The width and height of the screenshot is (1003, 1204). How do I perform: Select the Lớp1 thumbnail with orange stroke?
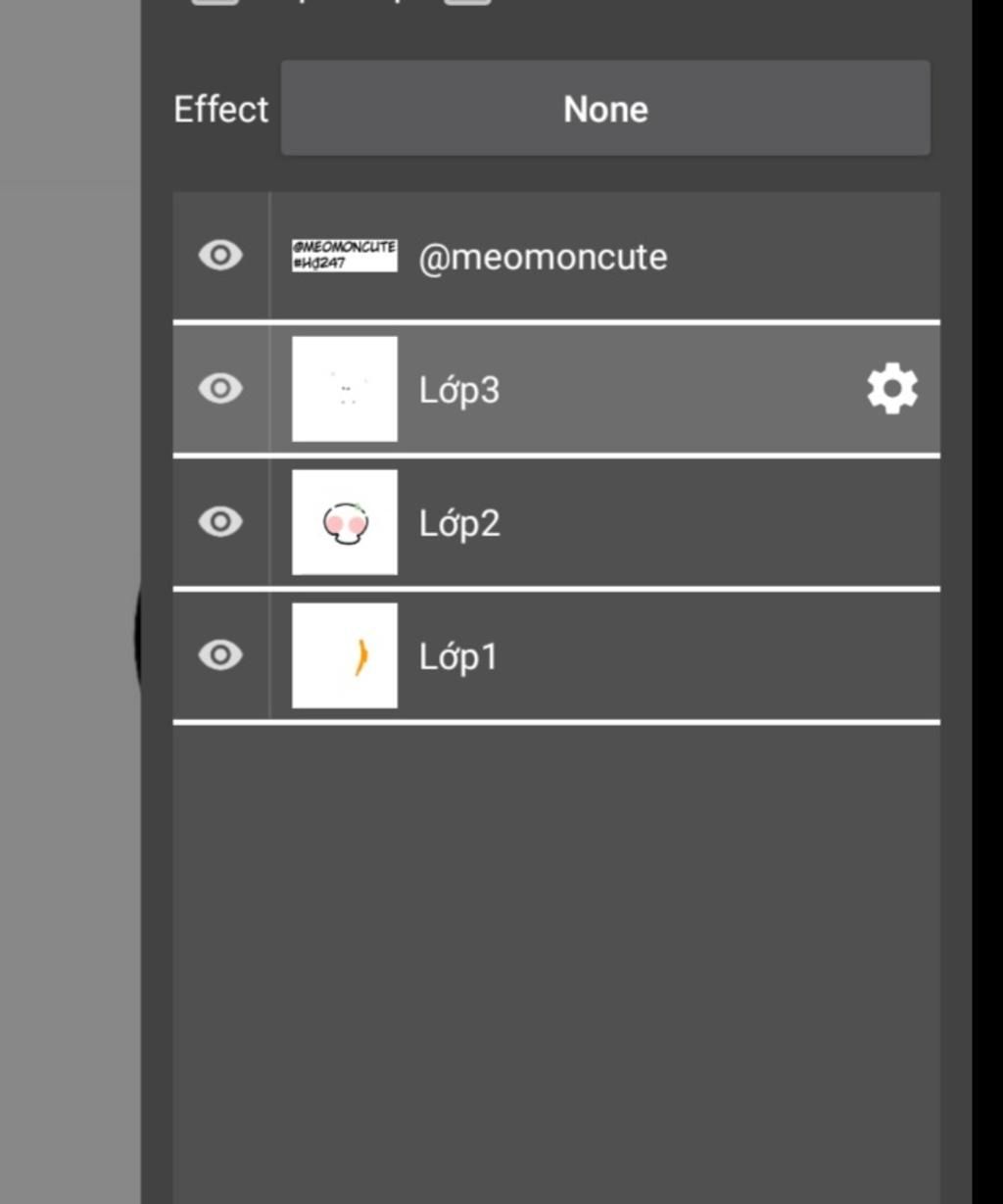(x=345, y=655)
